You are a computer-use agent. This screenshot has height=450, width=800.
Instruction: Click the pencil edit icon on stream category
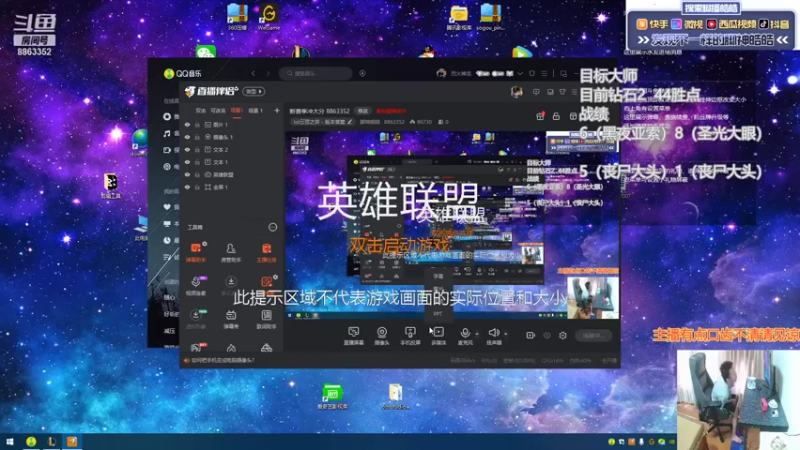coord(350,122)
